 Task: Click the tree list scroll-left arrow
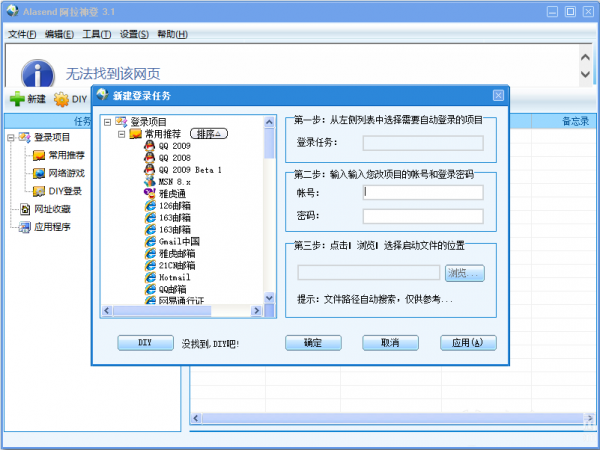(x=107, y=311)
